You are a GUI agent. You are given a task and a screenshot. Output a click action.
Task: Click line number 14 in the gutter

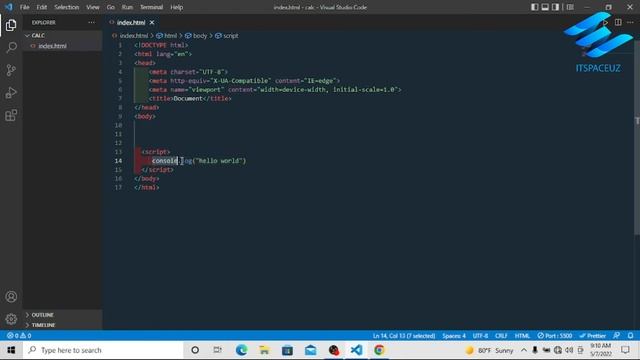click(118, 161)
